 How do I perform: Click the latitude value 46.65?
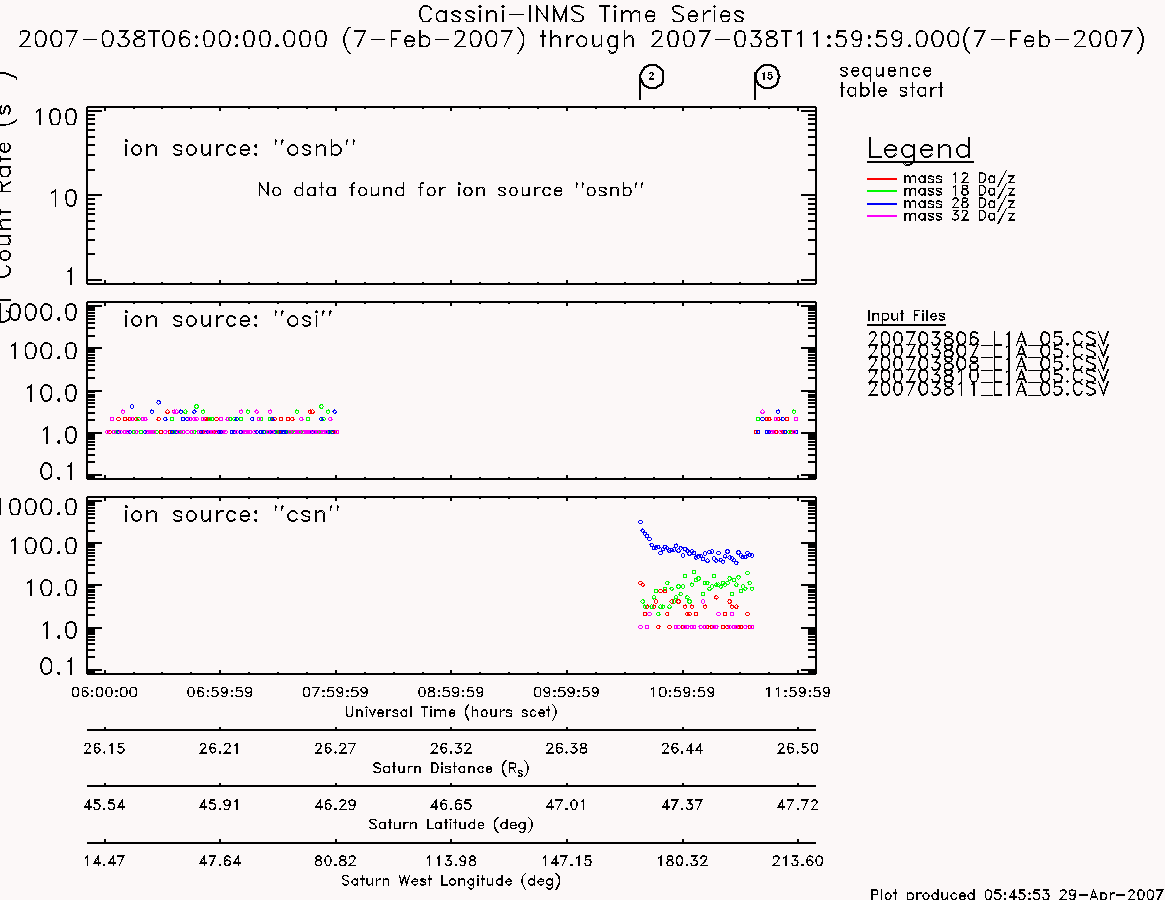point(451,805)
